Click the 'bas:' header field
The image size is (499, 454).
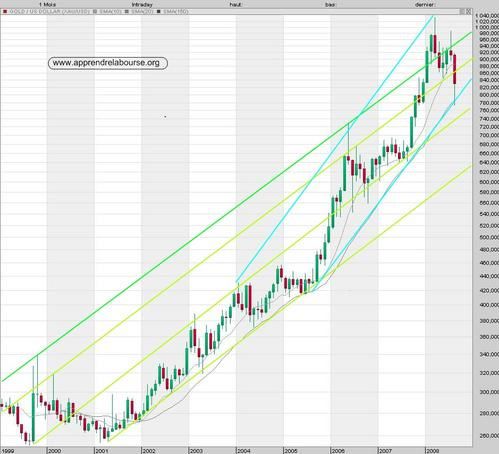point(331,5)
